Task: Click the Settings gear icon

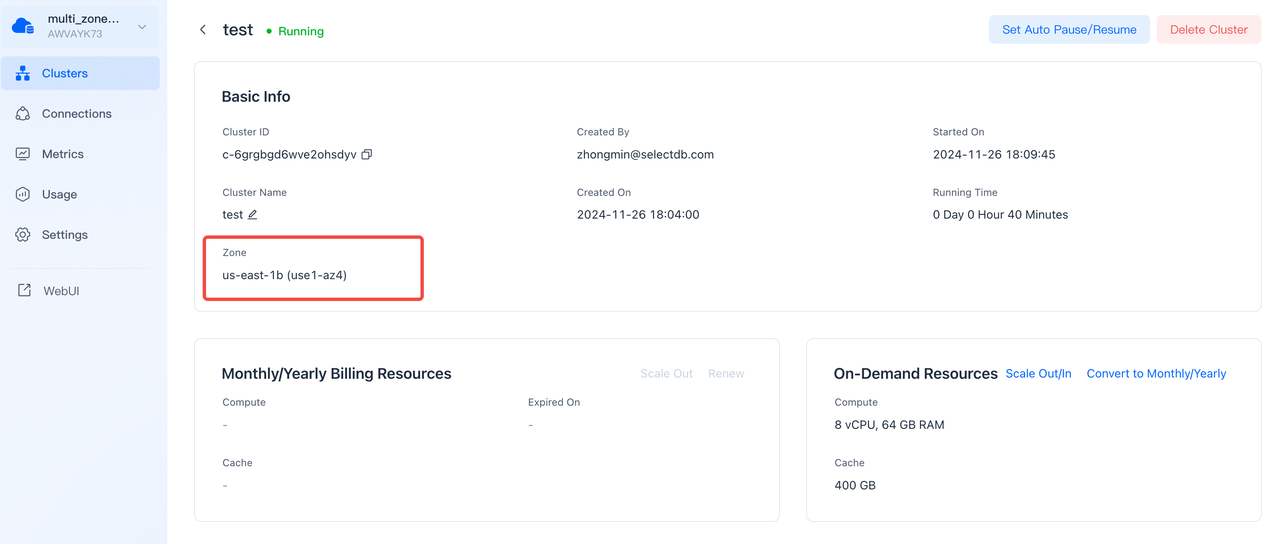Action: 23,235
